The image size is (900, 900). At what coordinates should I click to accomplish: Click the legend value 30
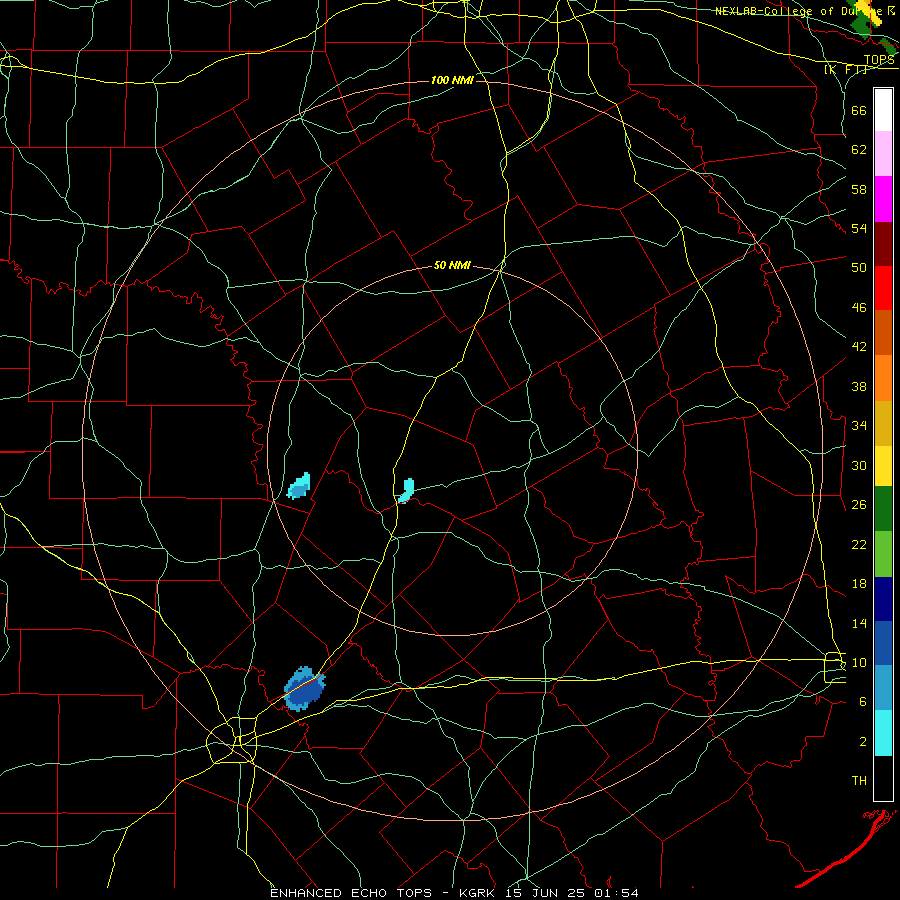(x=859, y=465)
